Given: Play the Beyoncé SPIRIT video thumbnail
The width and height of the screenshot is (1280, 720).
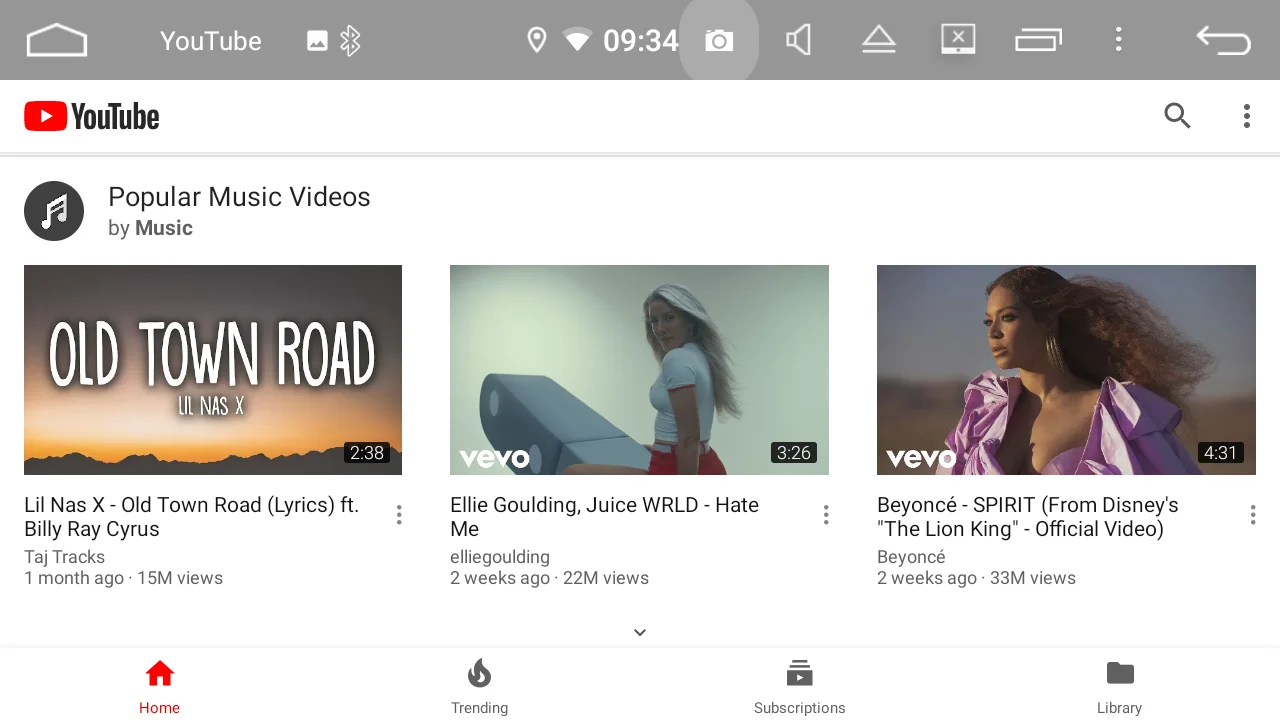Looking at the screenshot, I should (1066, 369).
